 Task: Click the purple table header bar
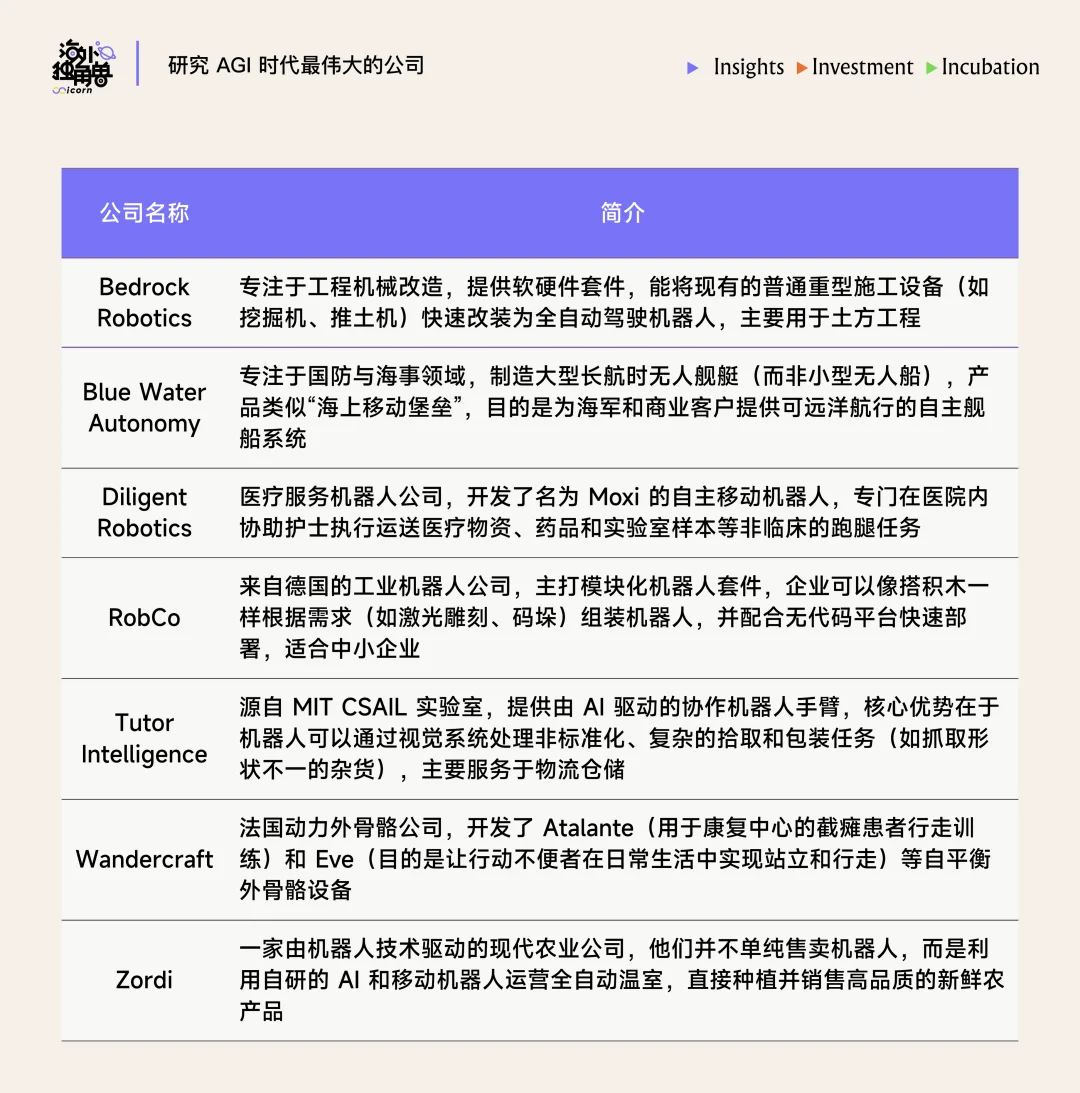pyautogui.click(x=540, y=212)
